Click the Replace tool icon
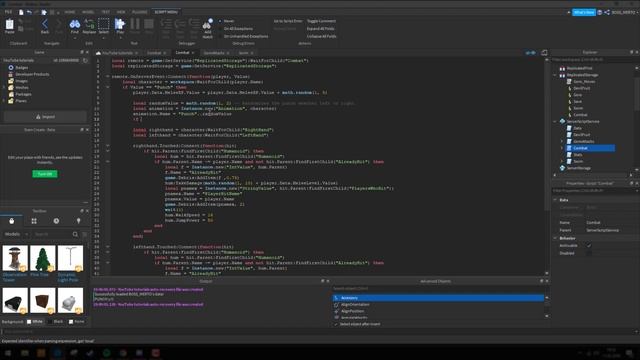Image resolution: width=640 pixels, height=360 pixels. point(89,24)
